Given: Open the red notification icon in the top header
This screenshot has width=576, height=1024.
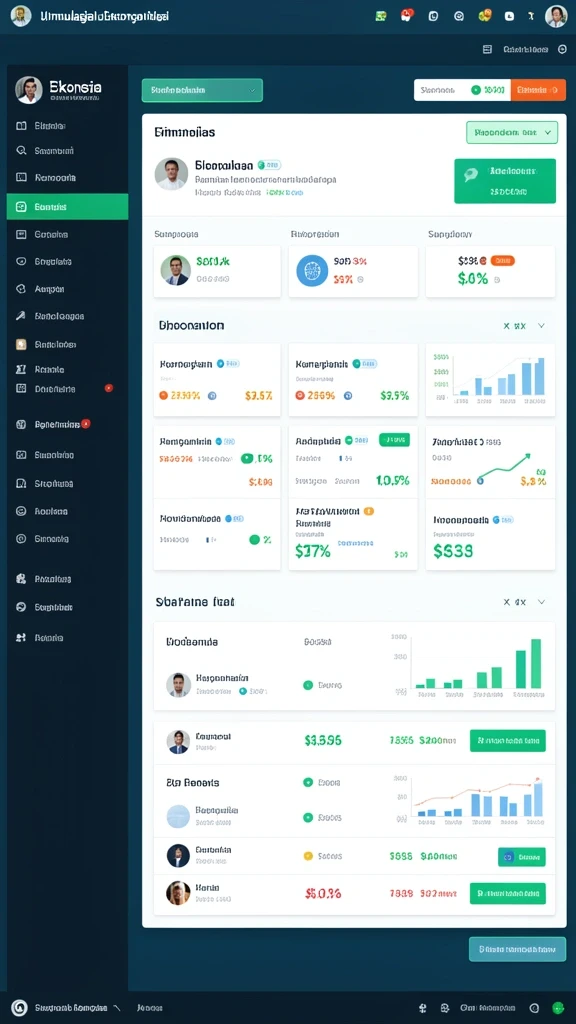Looking at the screenshot, I should click(x=407, y=16).
